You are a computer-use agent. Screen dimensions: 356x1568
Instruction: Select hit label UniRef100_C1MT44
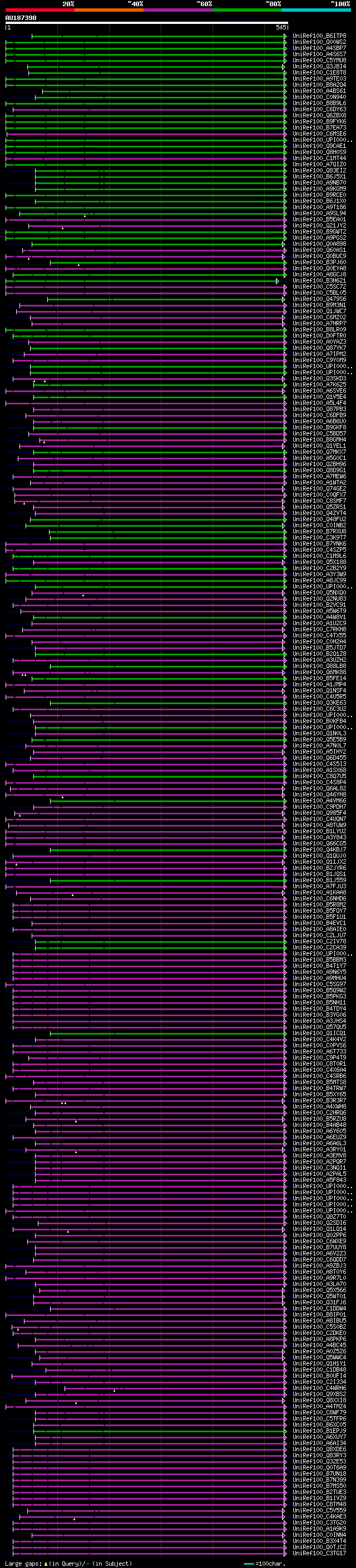pyautogui.click(x=319, y=159)
